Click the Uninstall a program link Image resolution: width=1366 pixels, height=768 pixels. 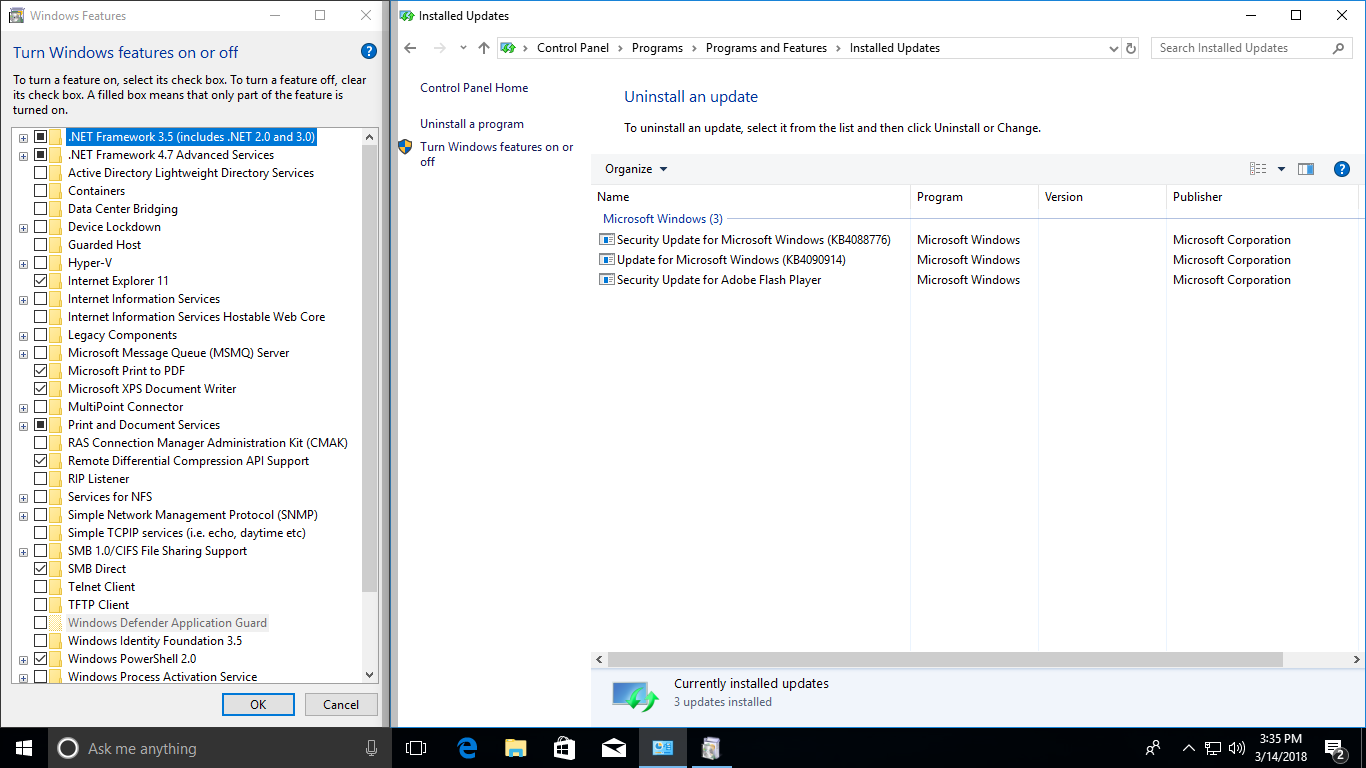click(x=472, y=124)
